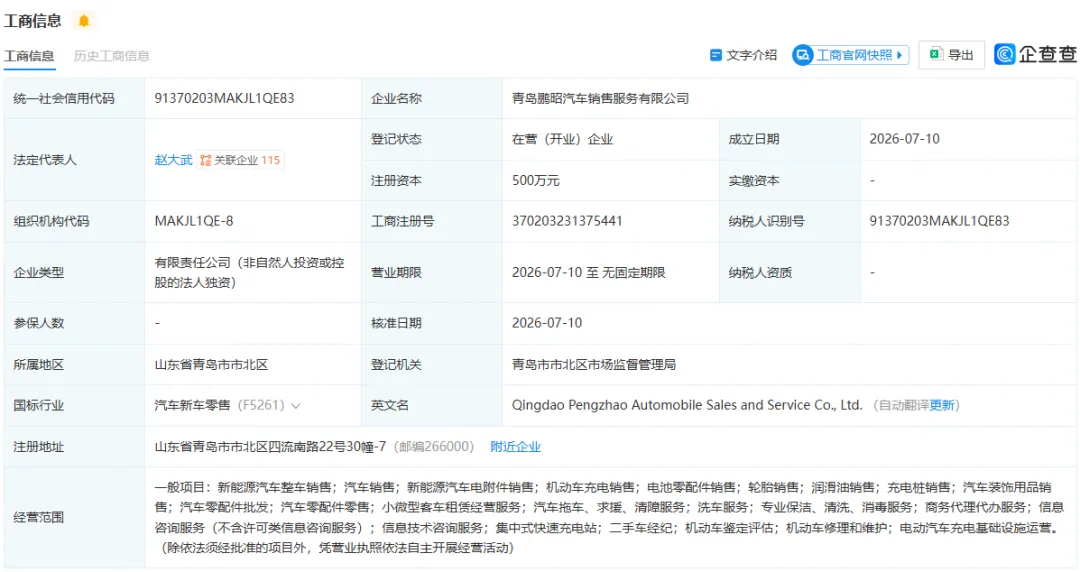Select company name 青岛鹏昭汽车销售服务有限公司
The image size is (1080, 572).
pyautogui.click(x=600, y=99)
